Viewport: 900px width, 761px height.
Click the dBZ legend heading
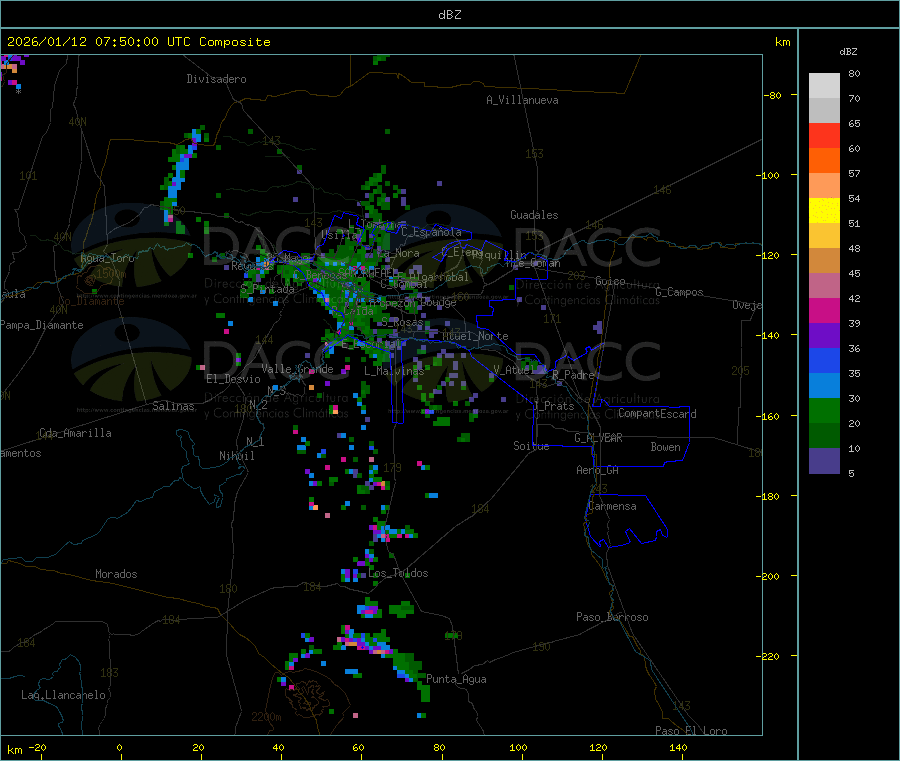(848, 52)
